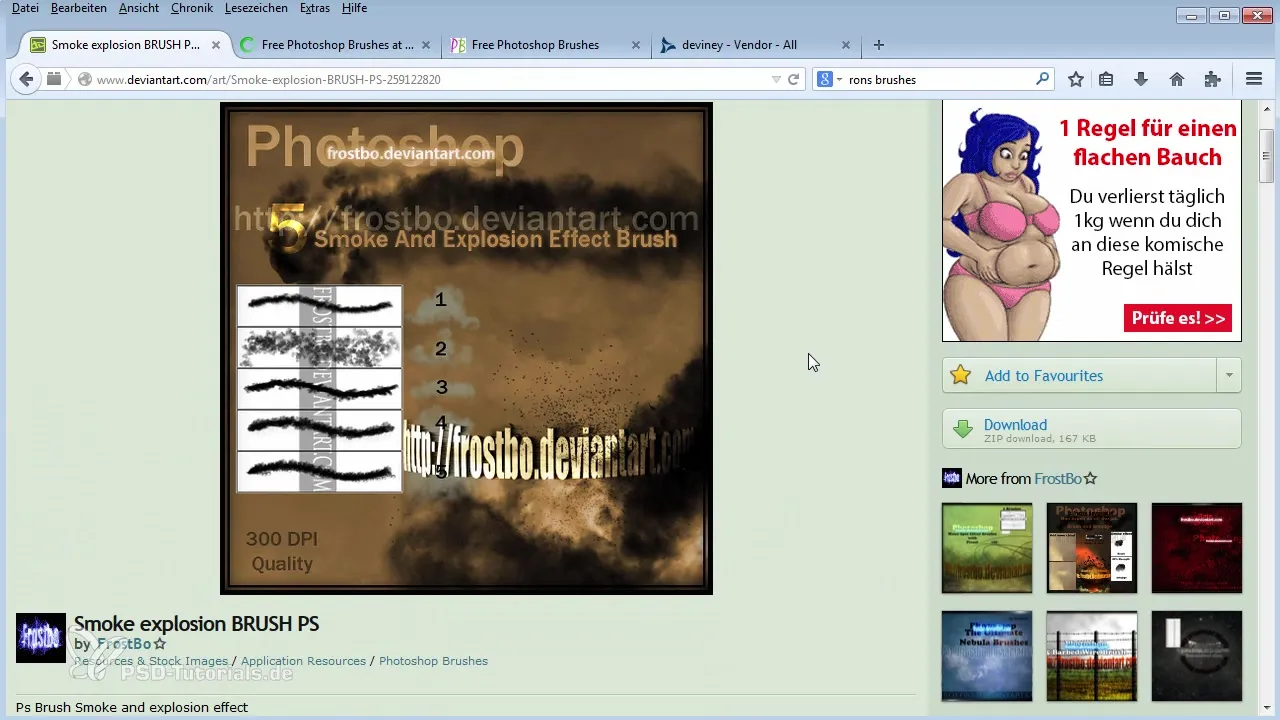Open the Ansicht menu
The width and height of the screenshot is (1280, 720).
coord(139,8)
